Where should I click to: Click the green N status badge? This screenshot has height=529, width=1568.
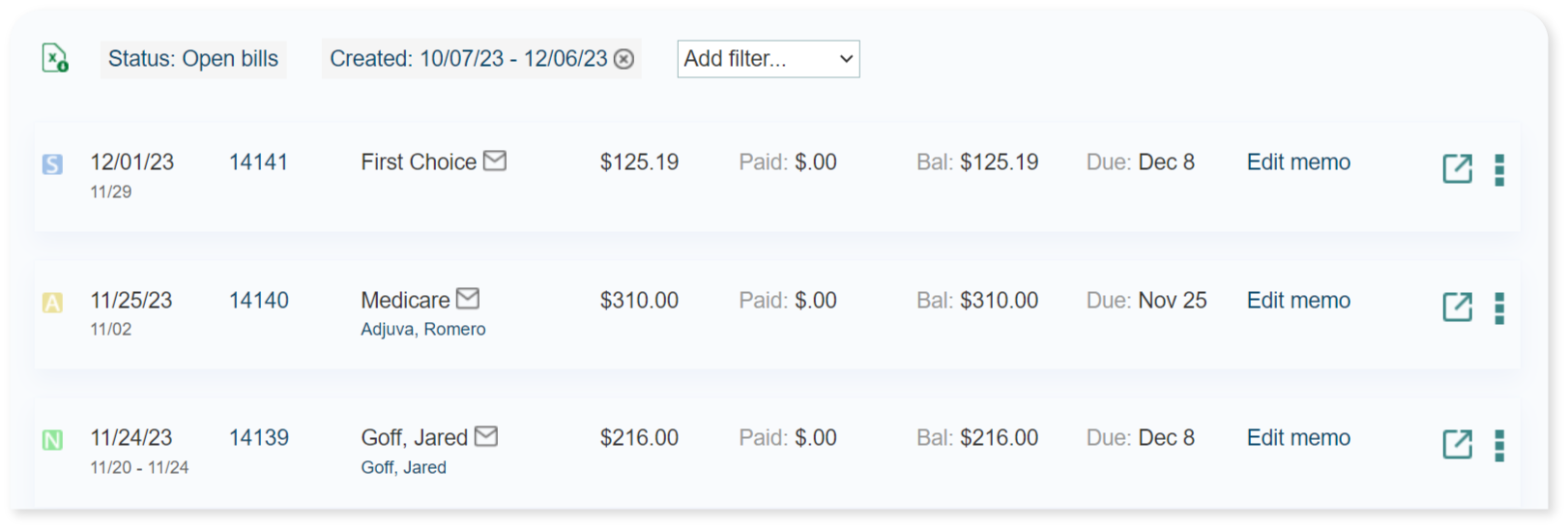[52, 441]
